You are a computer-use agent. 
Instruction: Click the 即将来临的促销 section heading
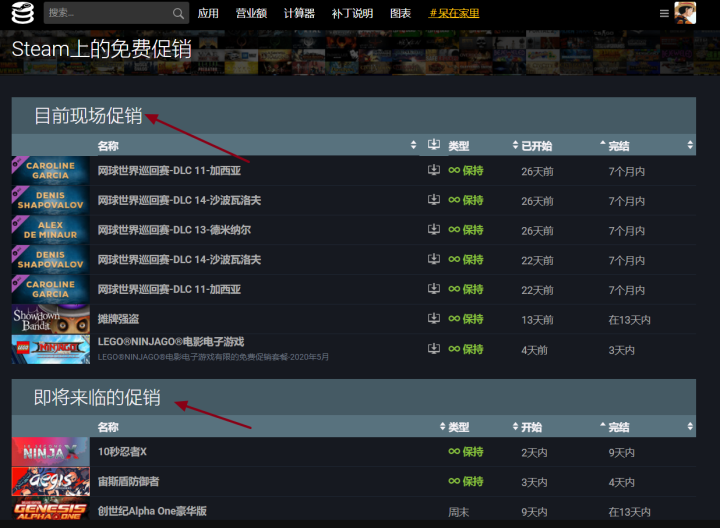click(x=97, y=397)
